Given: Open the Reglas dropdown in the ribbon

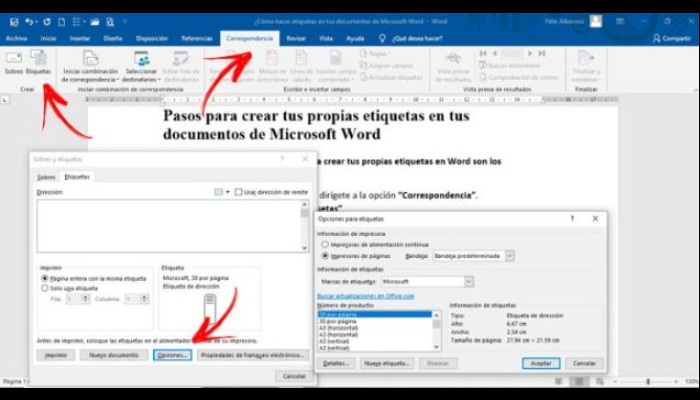Looking at the screenshot, I should 375,54.
